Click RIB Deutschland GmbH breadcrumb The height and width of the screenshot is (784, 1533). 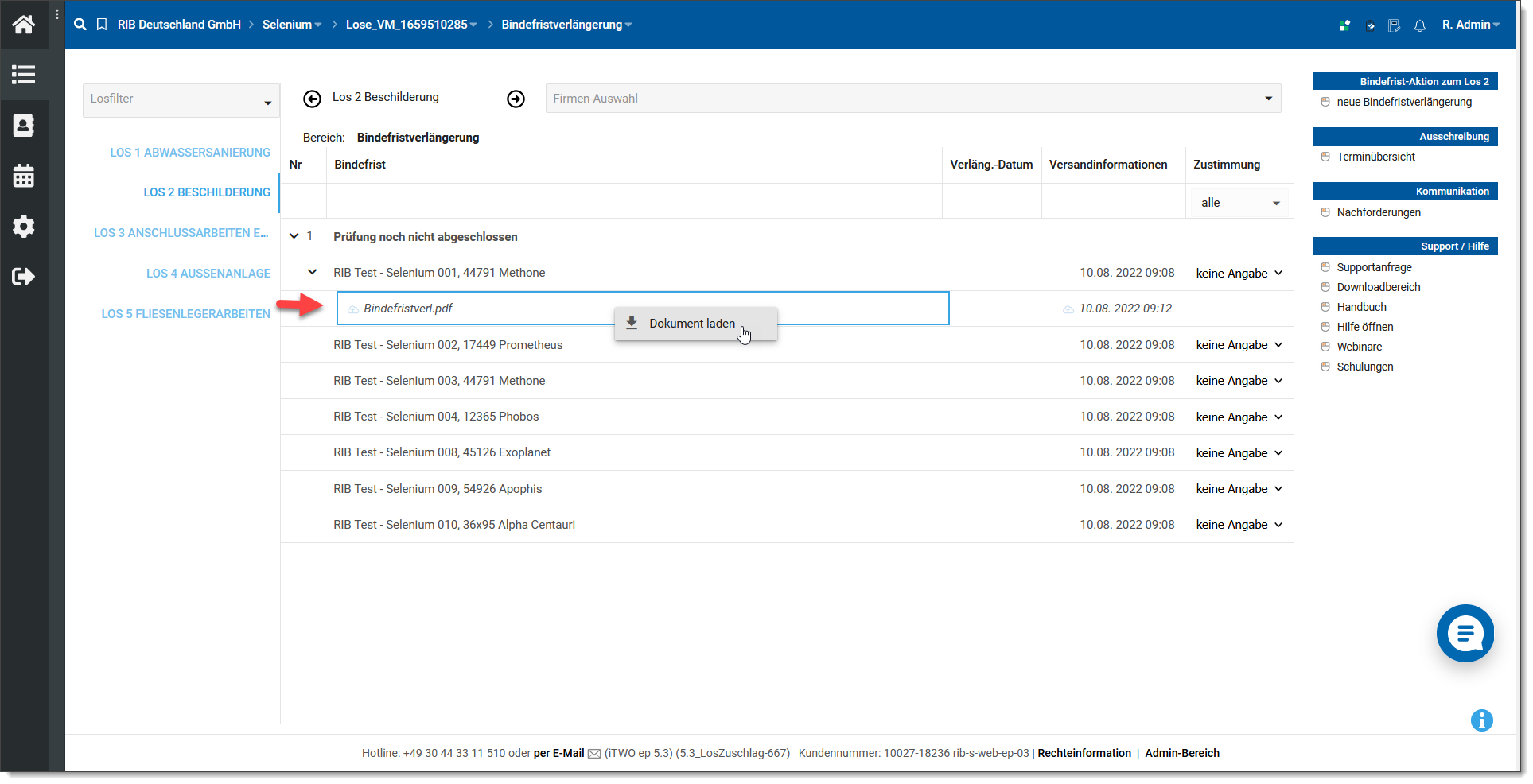click(x=179, y=25)
